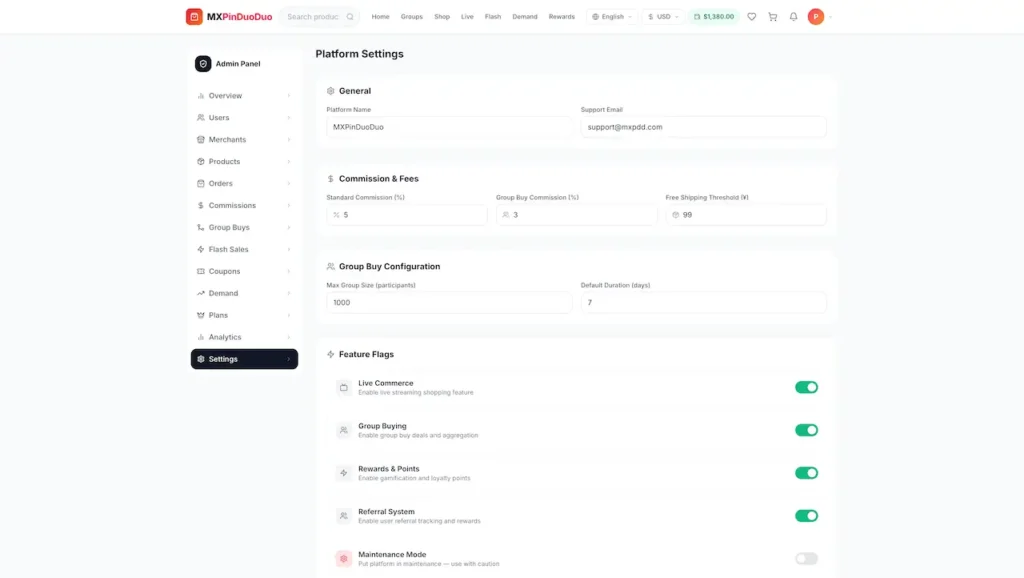Open the USD currency dropdown
Image resolution: width=1024 pixels, height=578 pixels.
click(663, 16)
